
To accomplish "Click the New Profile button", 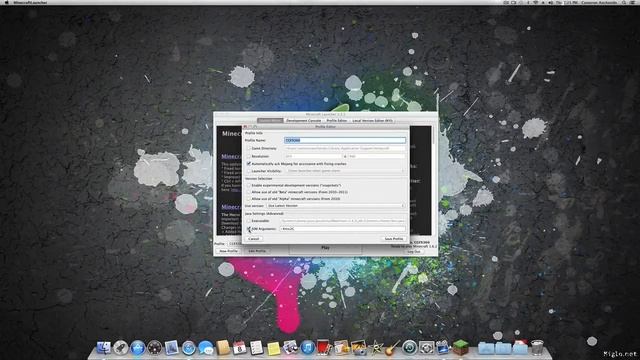I will coord(229,251).
